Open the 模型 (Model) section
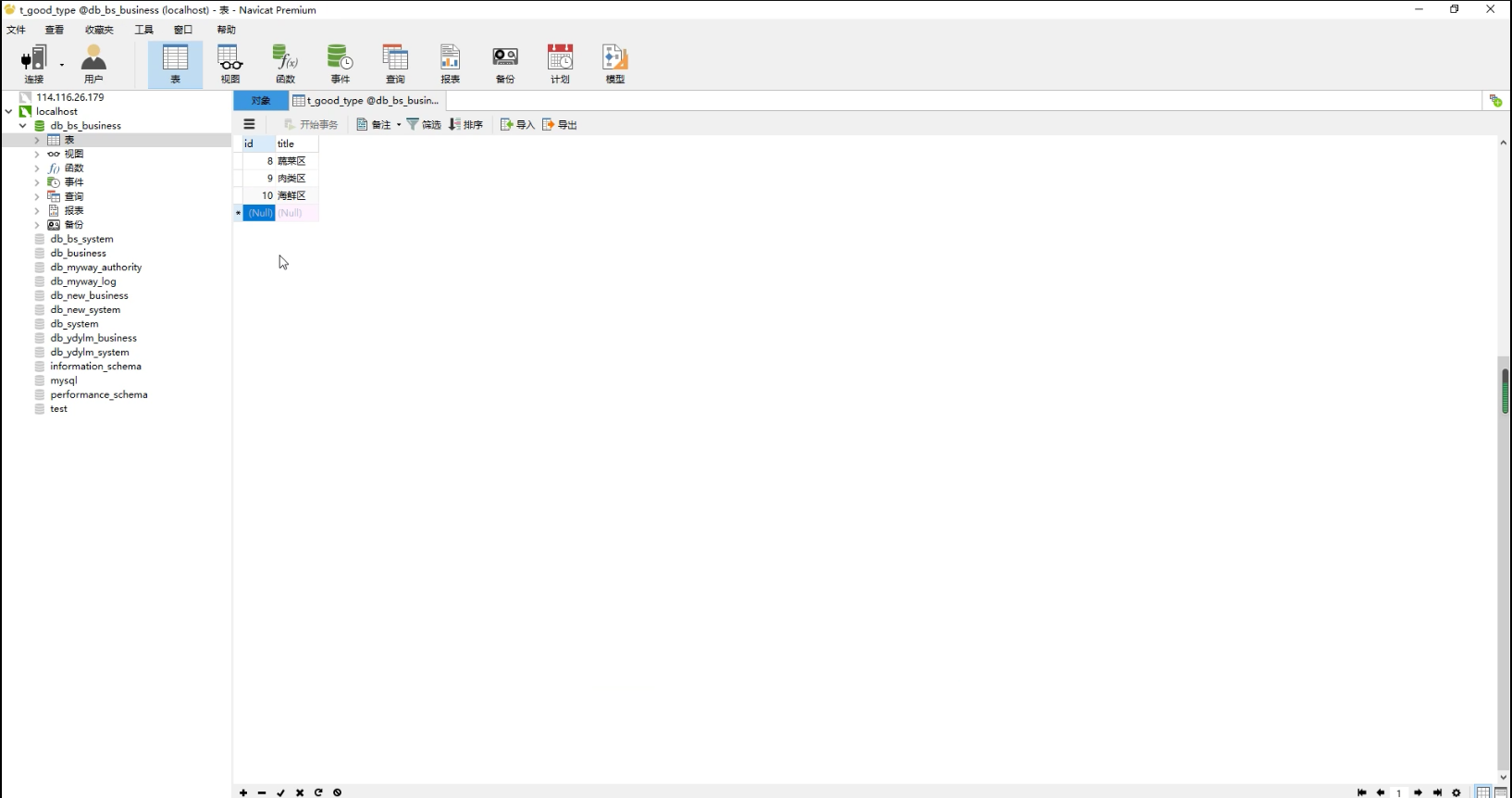This screenshot has height=798, width=1512. click(x=615, y=64)
